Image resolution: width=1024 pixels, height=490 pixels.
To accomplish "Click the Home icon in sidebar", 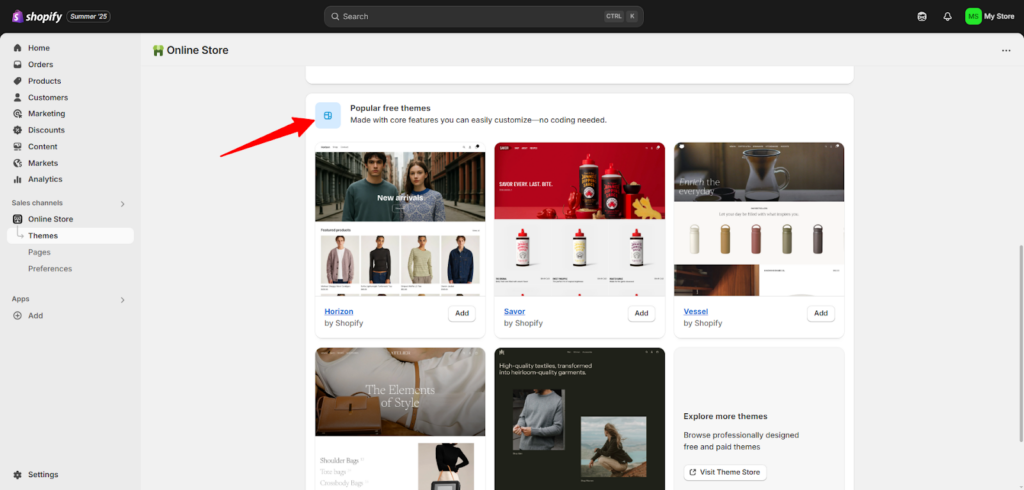I will click(18, 48).
